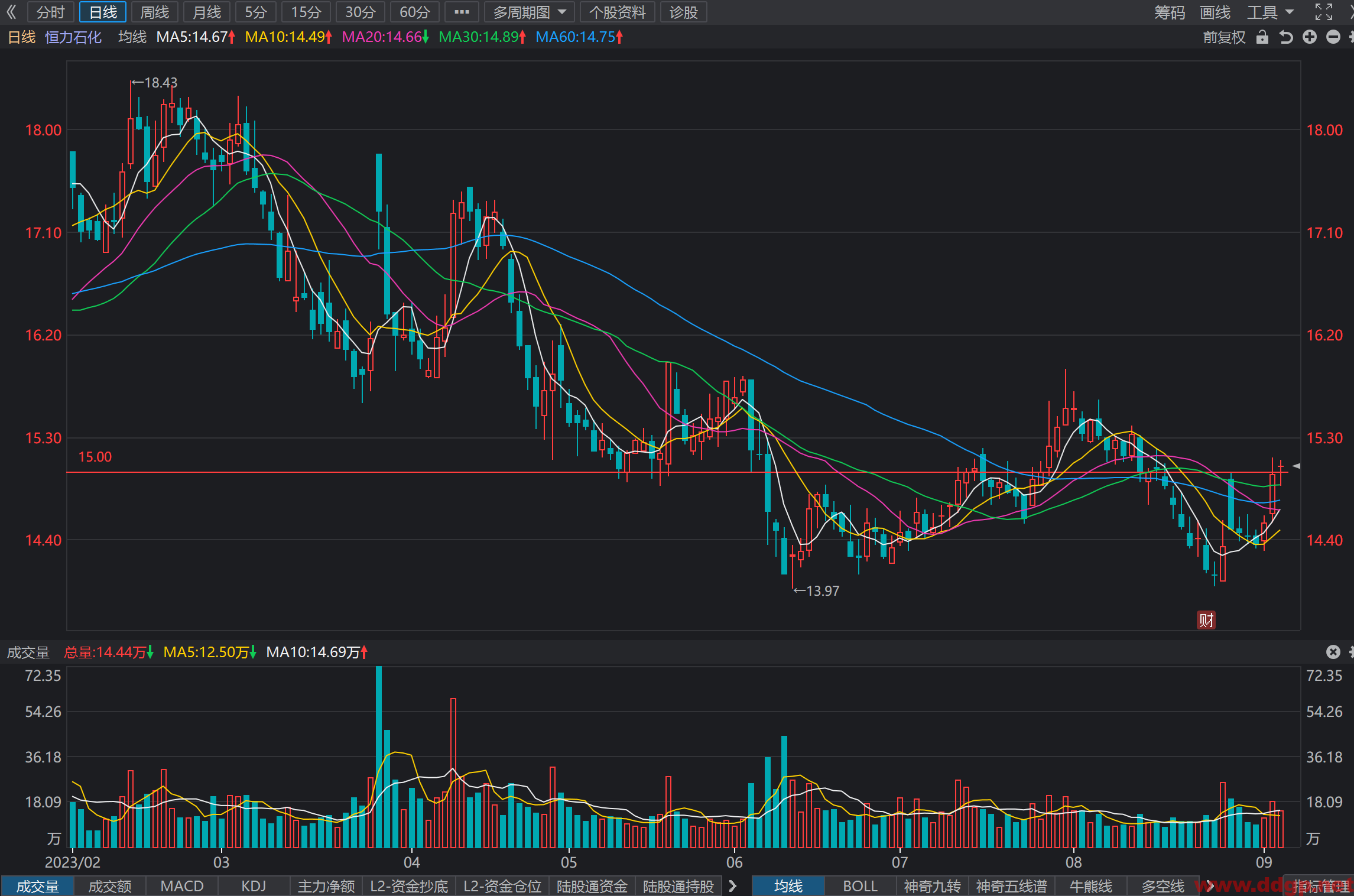This screenshot has width=1354, height=896.
Task: Select the 60分 minute period
Action: 414,12
